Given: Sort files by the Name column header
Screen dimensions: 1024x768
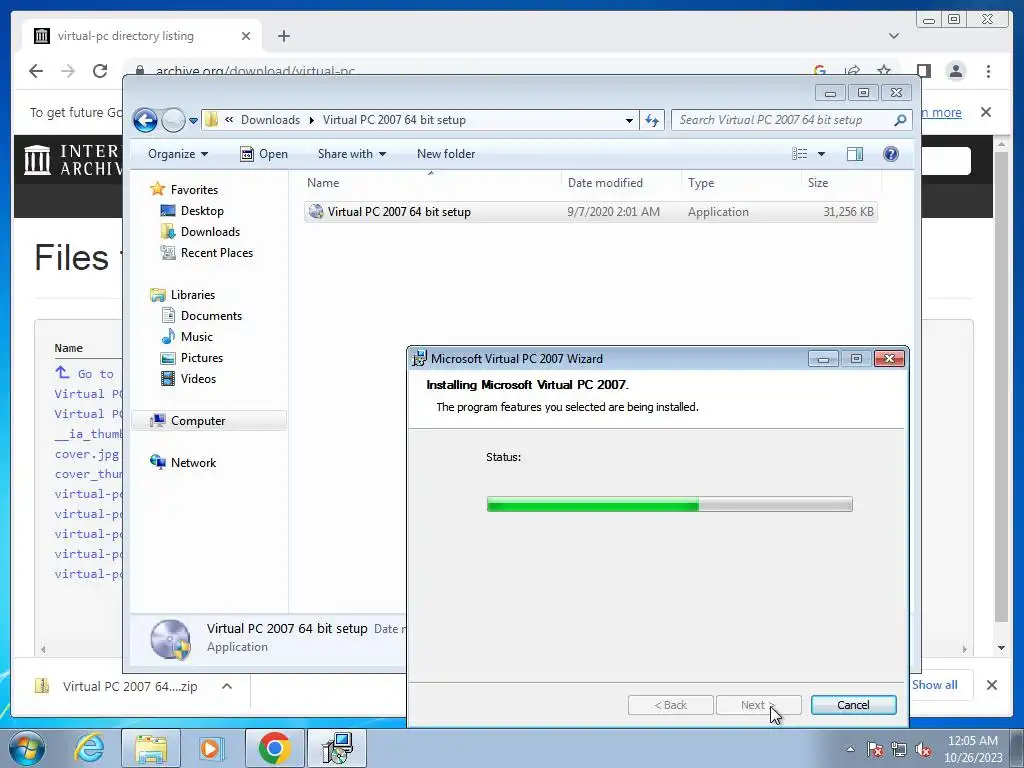Looking at the screenshot, I should (x=431, y=183).
